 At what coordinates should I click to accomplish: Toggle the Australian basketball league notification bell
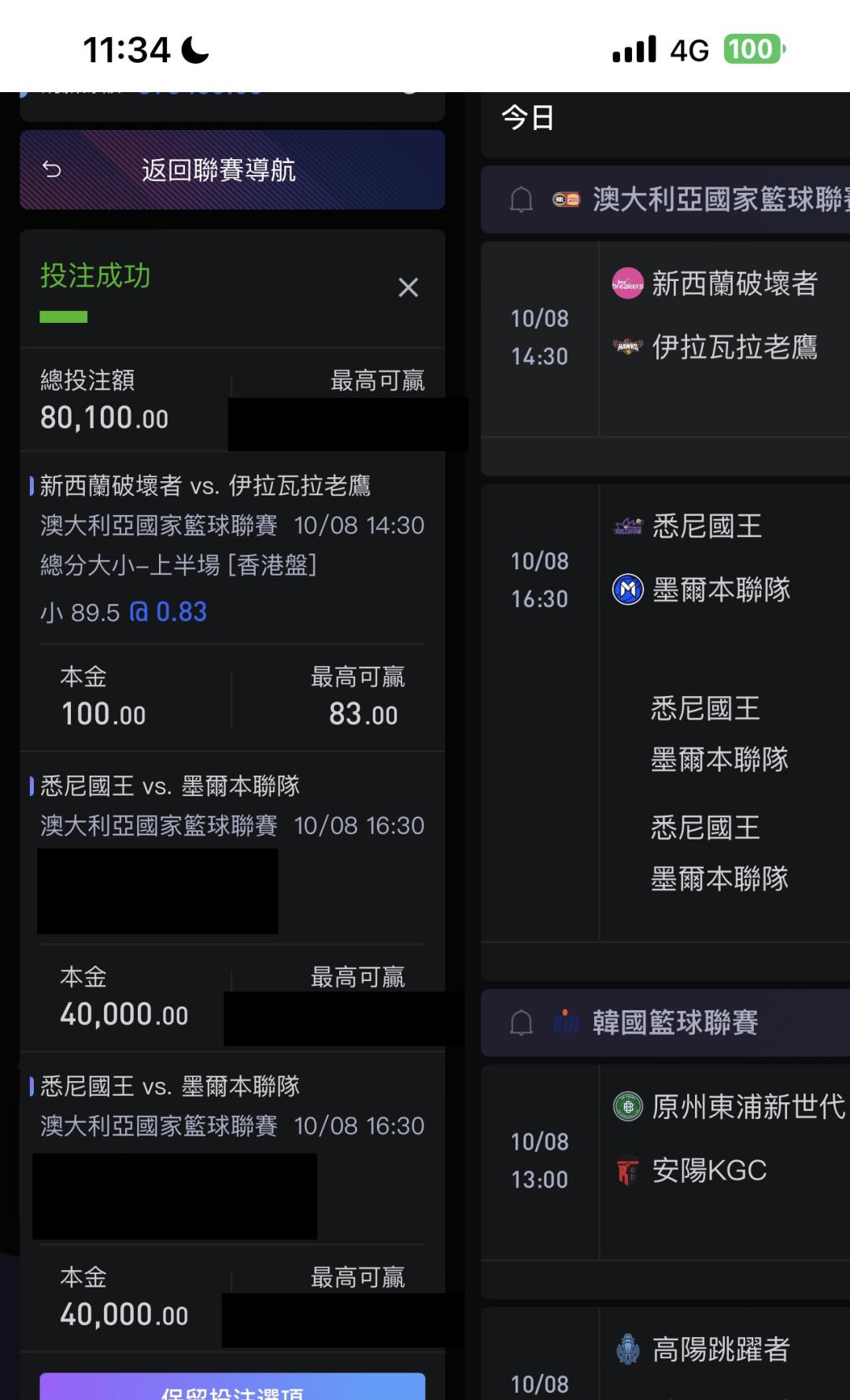coord(521,200)
